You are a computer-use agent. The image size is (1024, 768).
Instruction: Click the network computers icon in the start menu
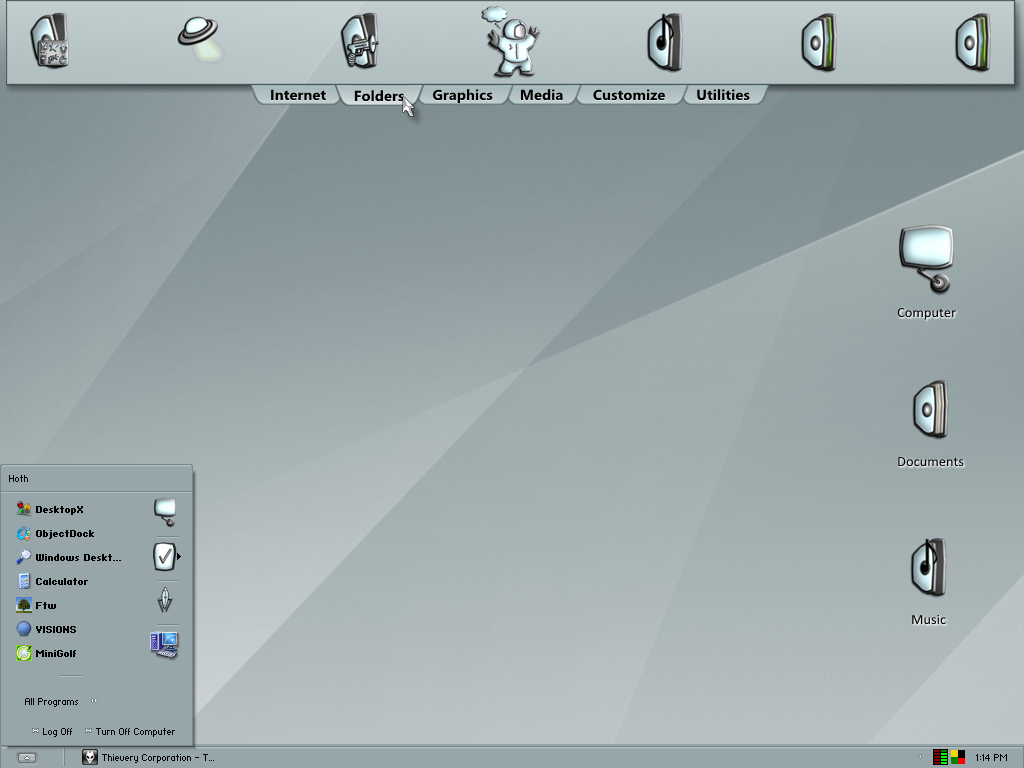164,645
